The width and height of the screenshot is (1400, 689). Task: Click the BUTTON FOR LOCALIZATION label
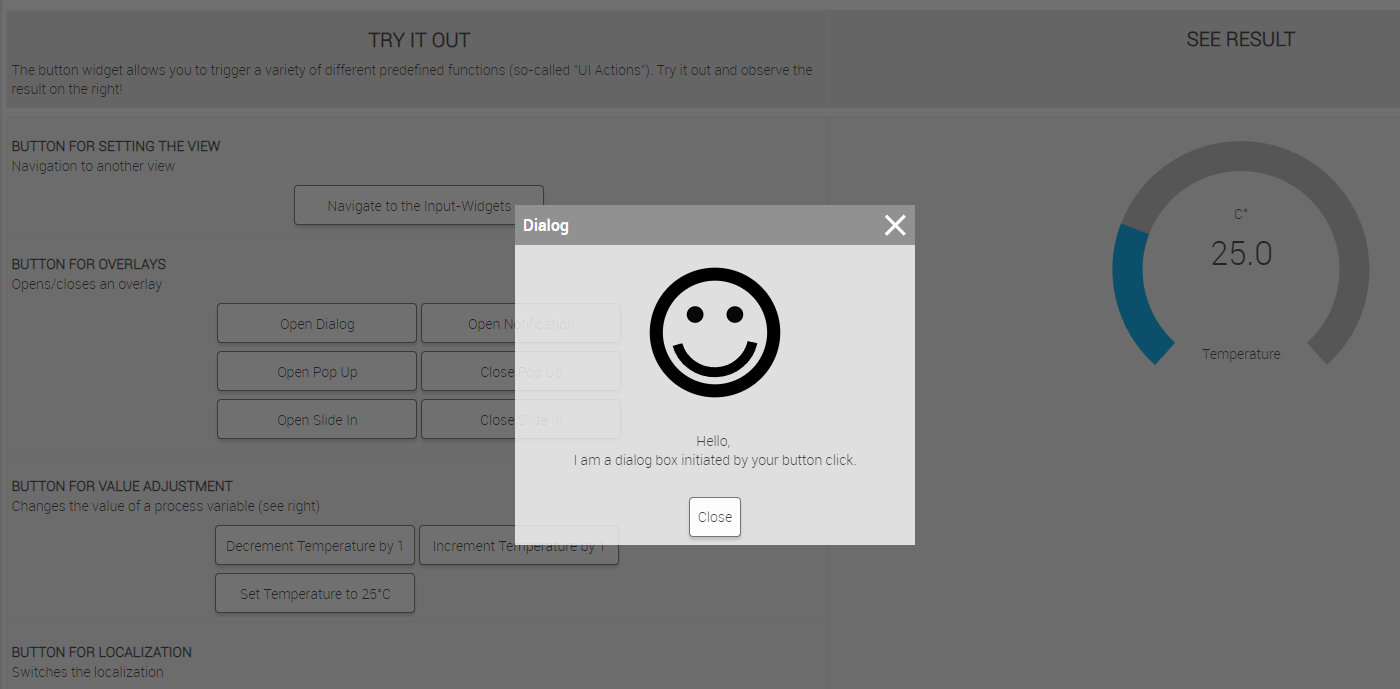click(x=102, y=652)
